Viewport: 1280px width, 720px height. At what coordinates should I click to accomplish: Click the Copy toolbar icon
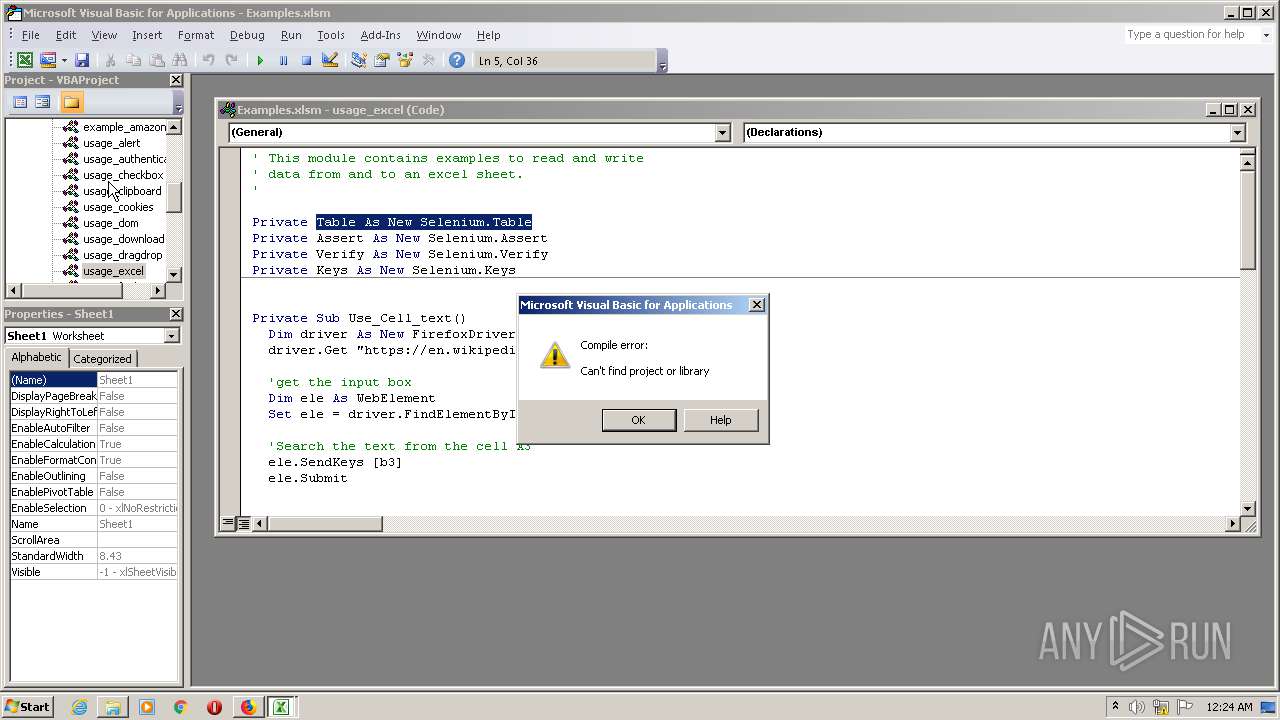pos(133,61)
